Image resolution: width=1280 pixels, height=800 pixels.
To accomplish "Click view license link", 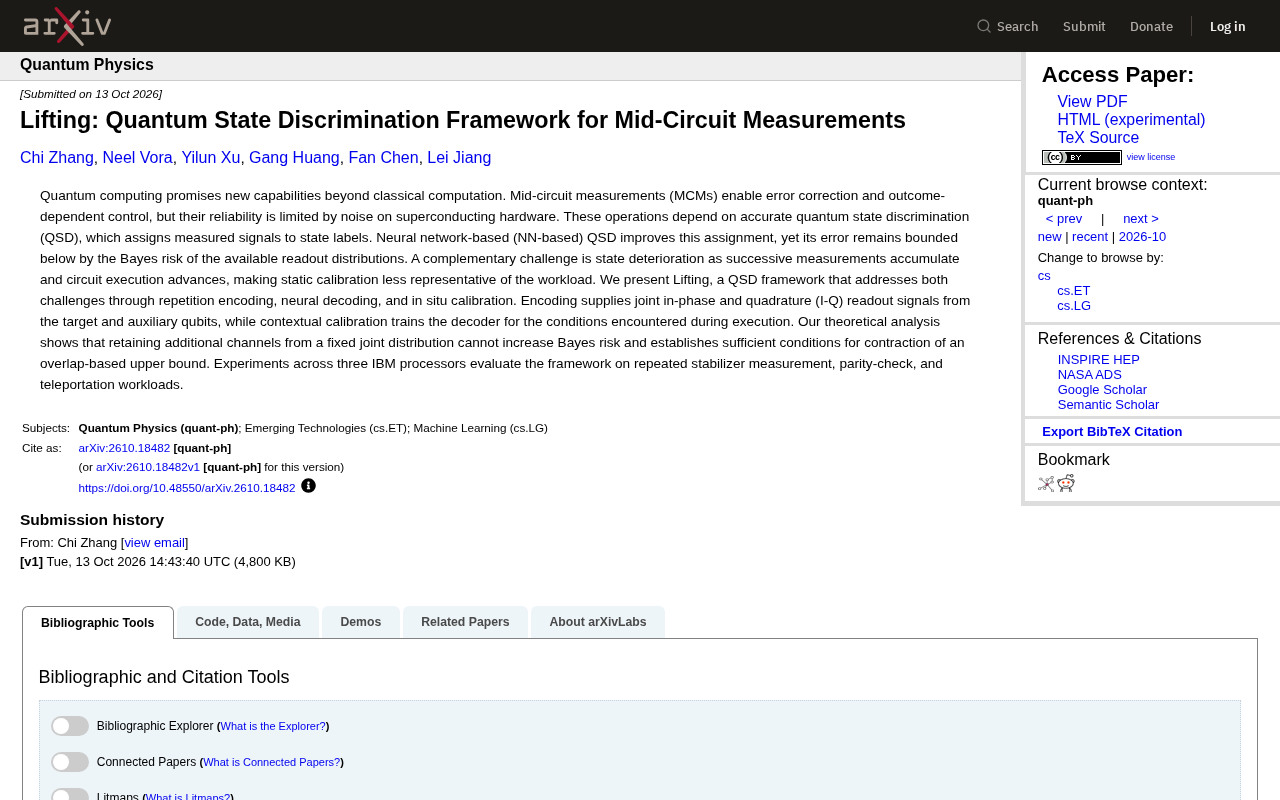I will point(1151,157).
